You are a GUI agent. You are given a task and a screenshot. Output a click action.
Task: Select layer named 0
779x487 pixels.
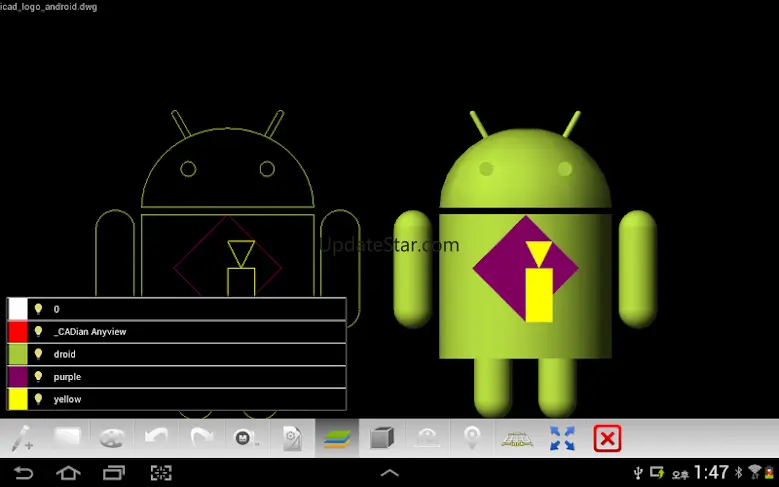point(57,309)
